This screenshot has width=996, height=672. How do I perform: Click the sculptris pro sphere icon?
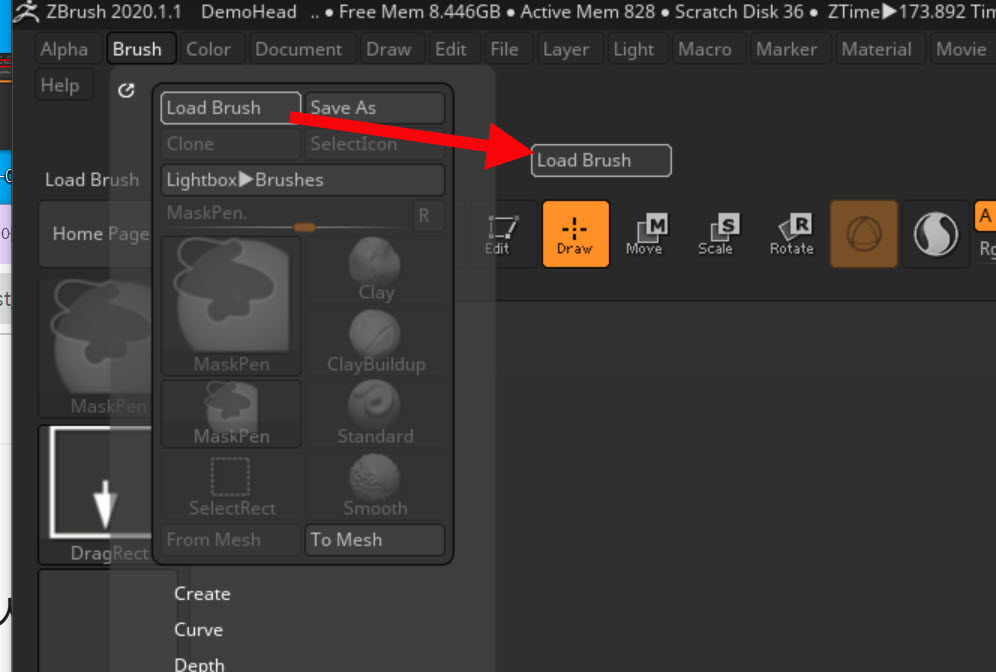[935, 234]
